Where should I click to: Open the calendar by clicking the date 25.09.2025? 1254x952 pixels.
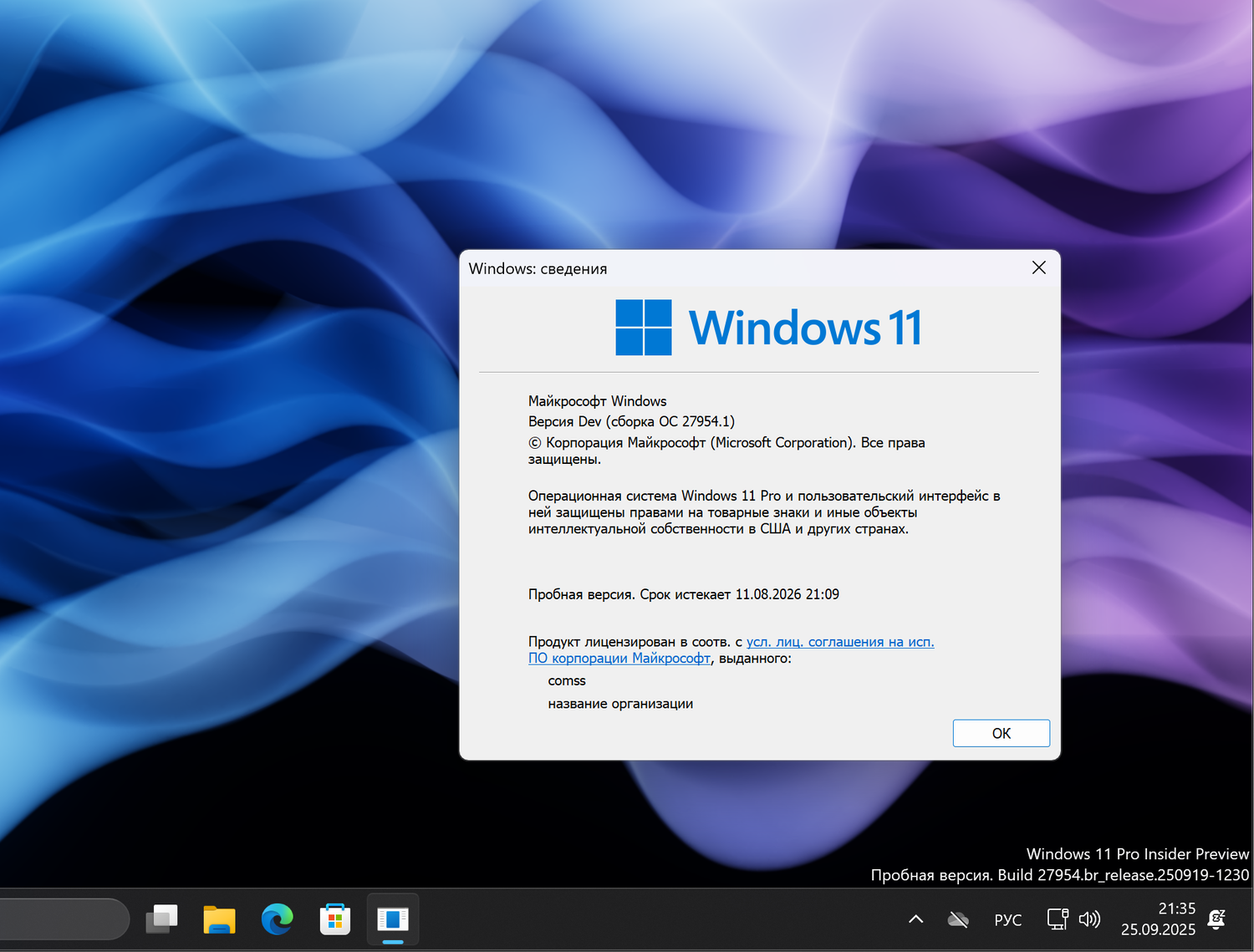[x=1158, y=929]
